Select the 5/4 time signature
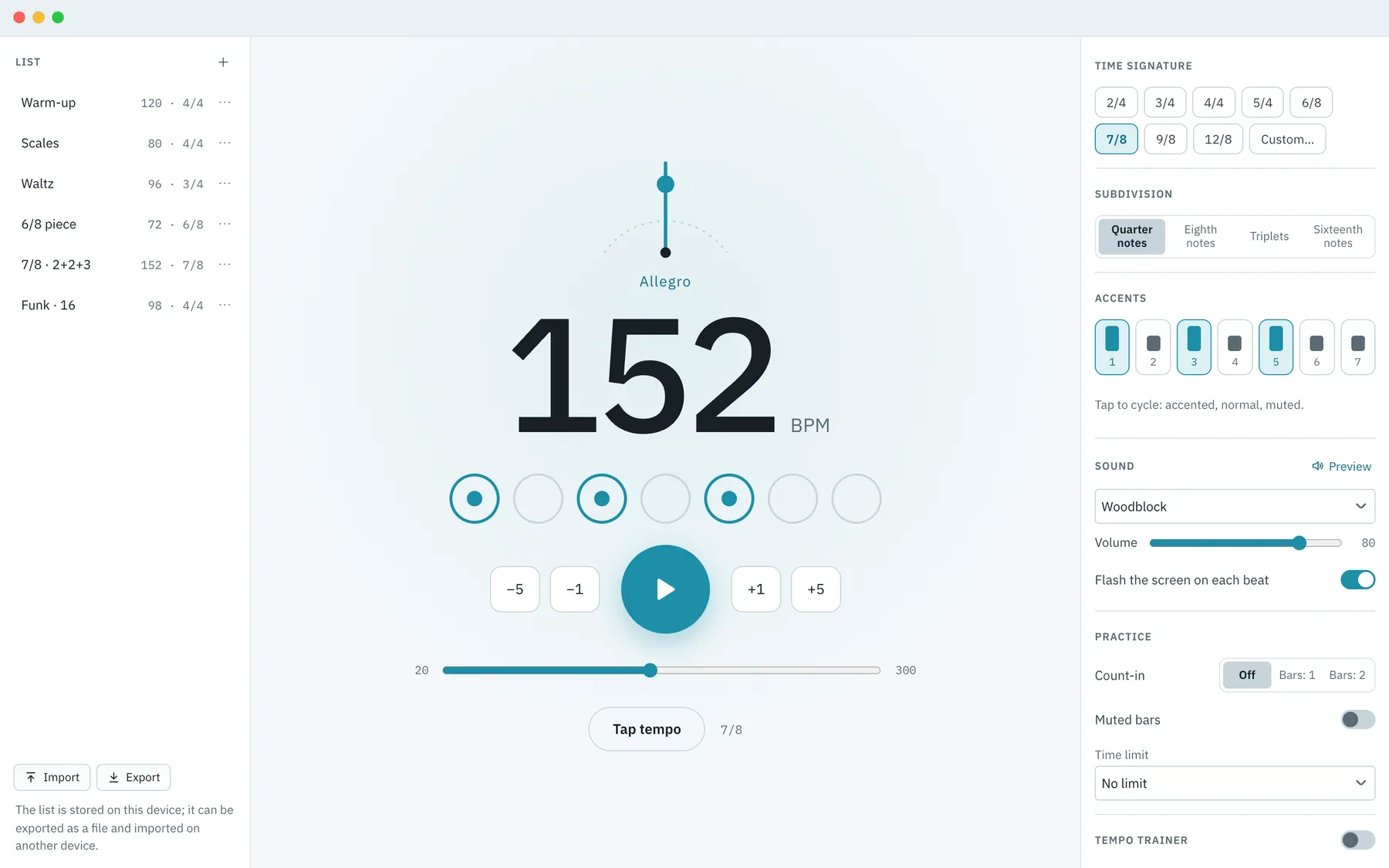The width and height of the screenshot is (1389, 868). [x=1262, y=103]
